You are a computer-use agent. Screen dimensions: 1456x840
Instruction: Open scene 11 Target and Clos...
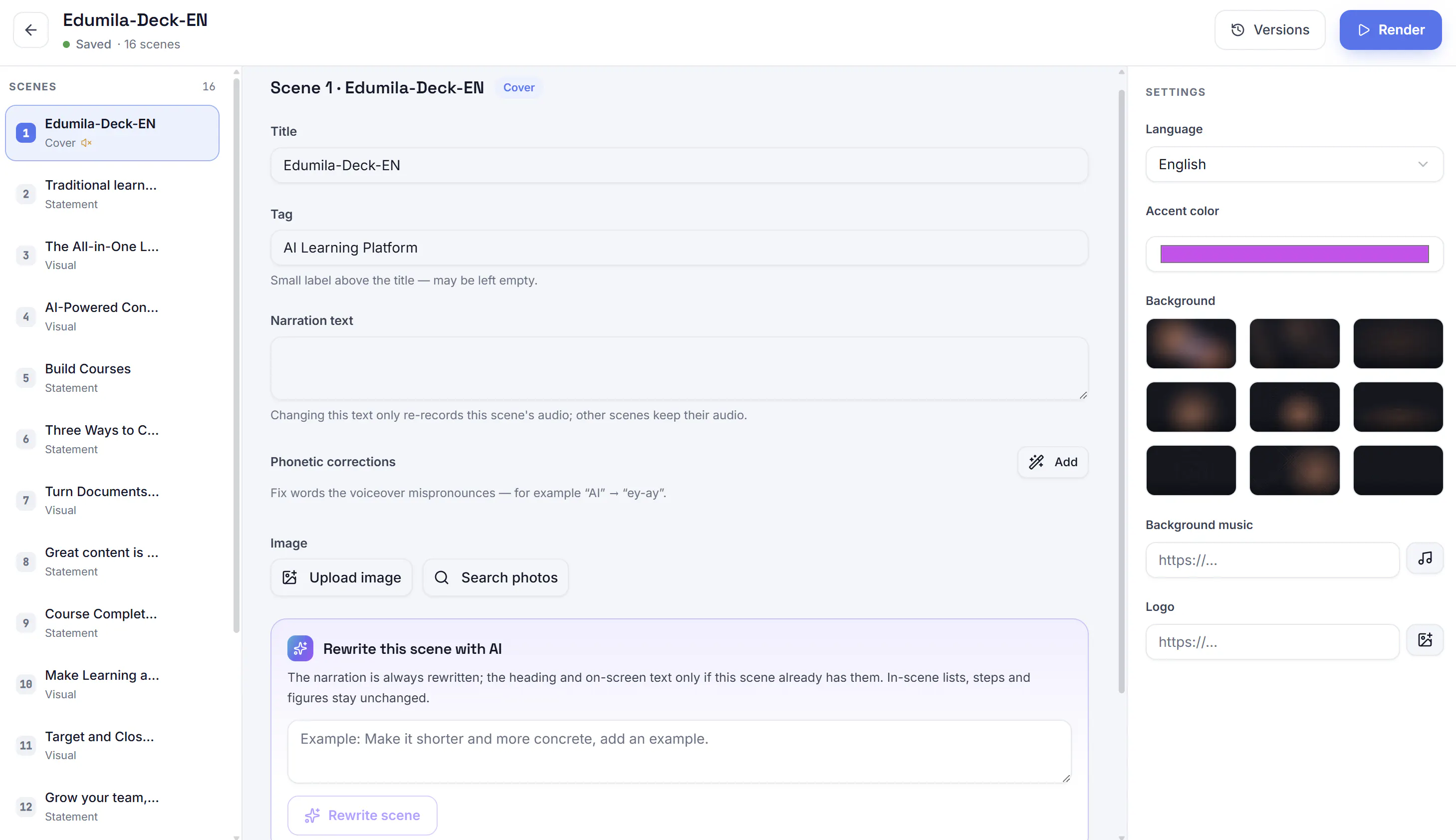[x=112, y=745]
